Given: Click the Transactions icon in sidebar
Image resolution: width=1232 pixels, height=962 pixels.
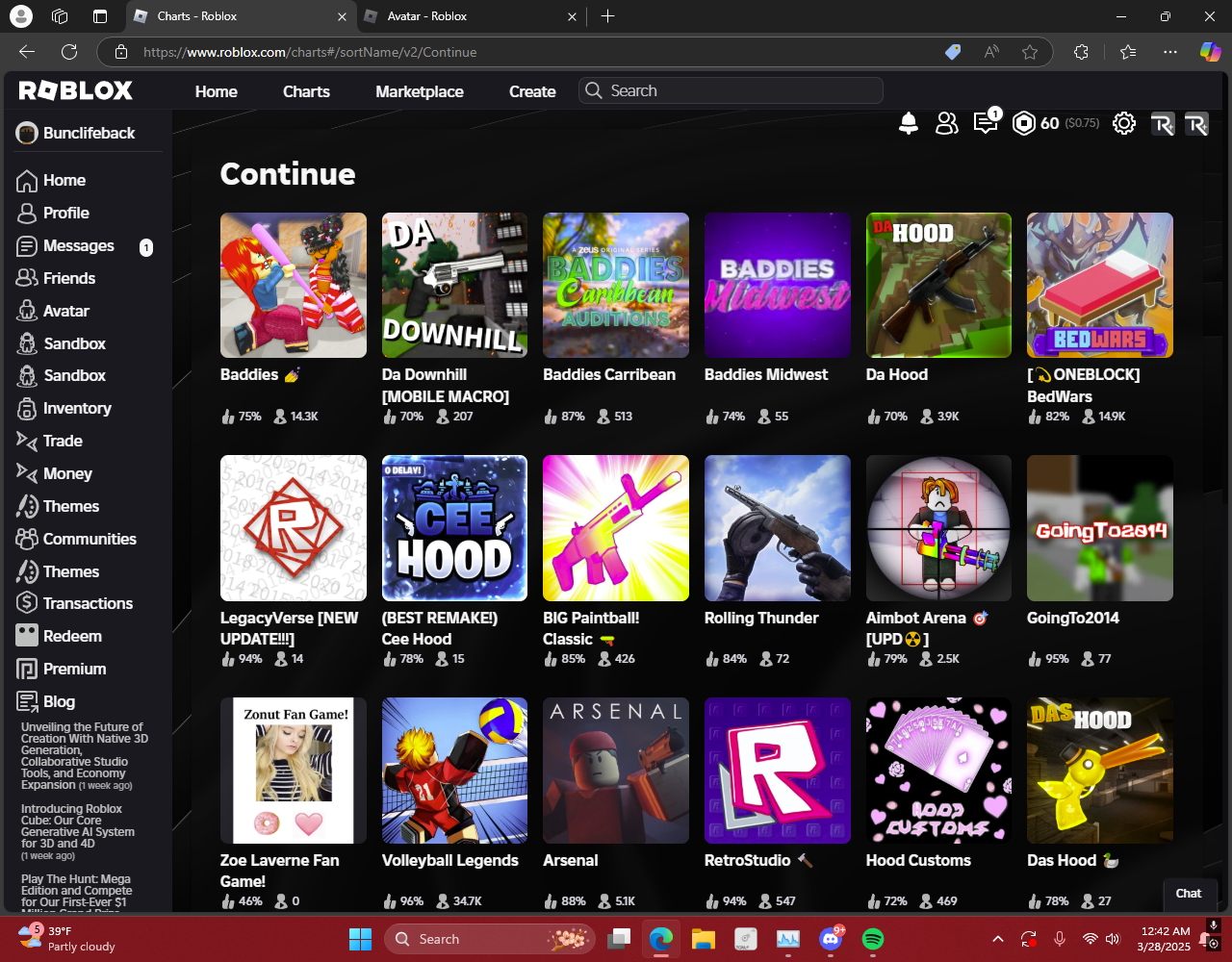Looking at the screenshot, I should [x=27, y=603].
